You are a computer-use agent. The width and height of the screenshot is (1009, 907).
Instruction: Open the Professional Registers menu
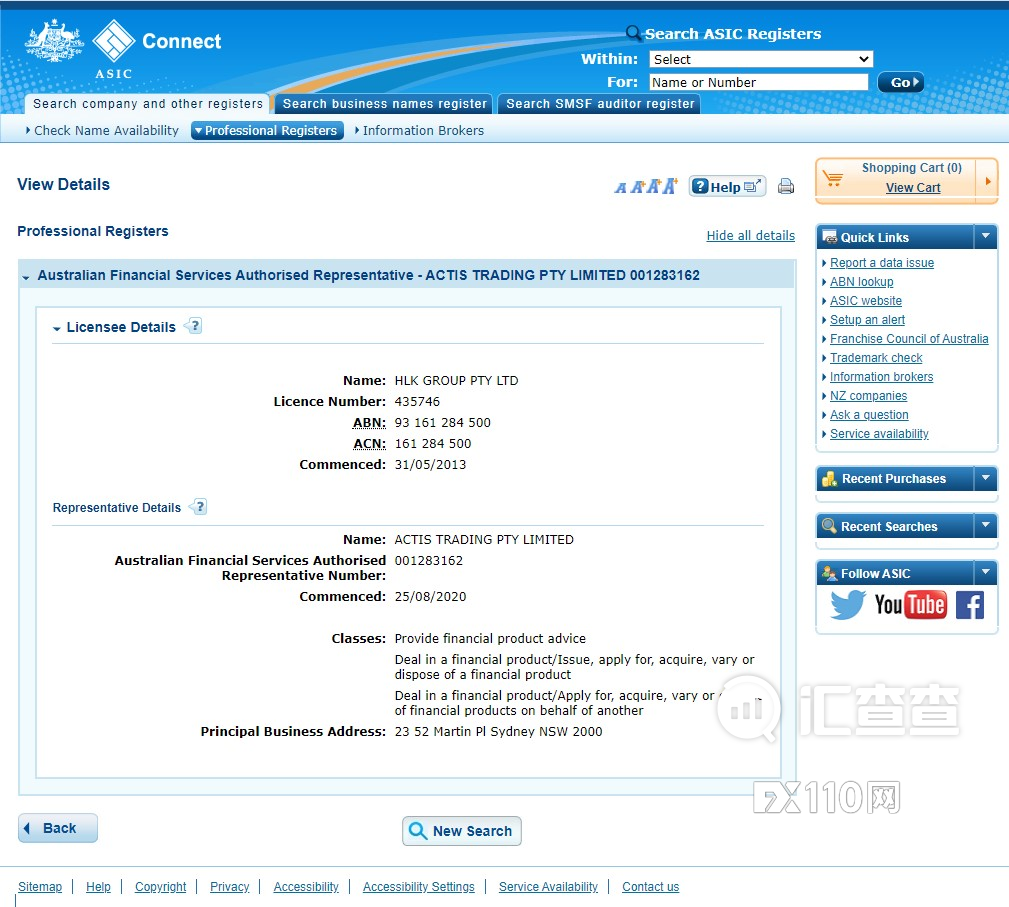click(x=267, y=131)
